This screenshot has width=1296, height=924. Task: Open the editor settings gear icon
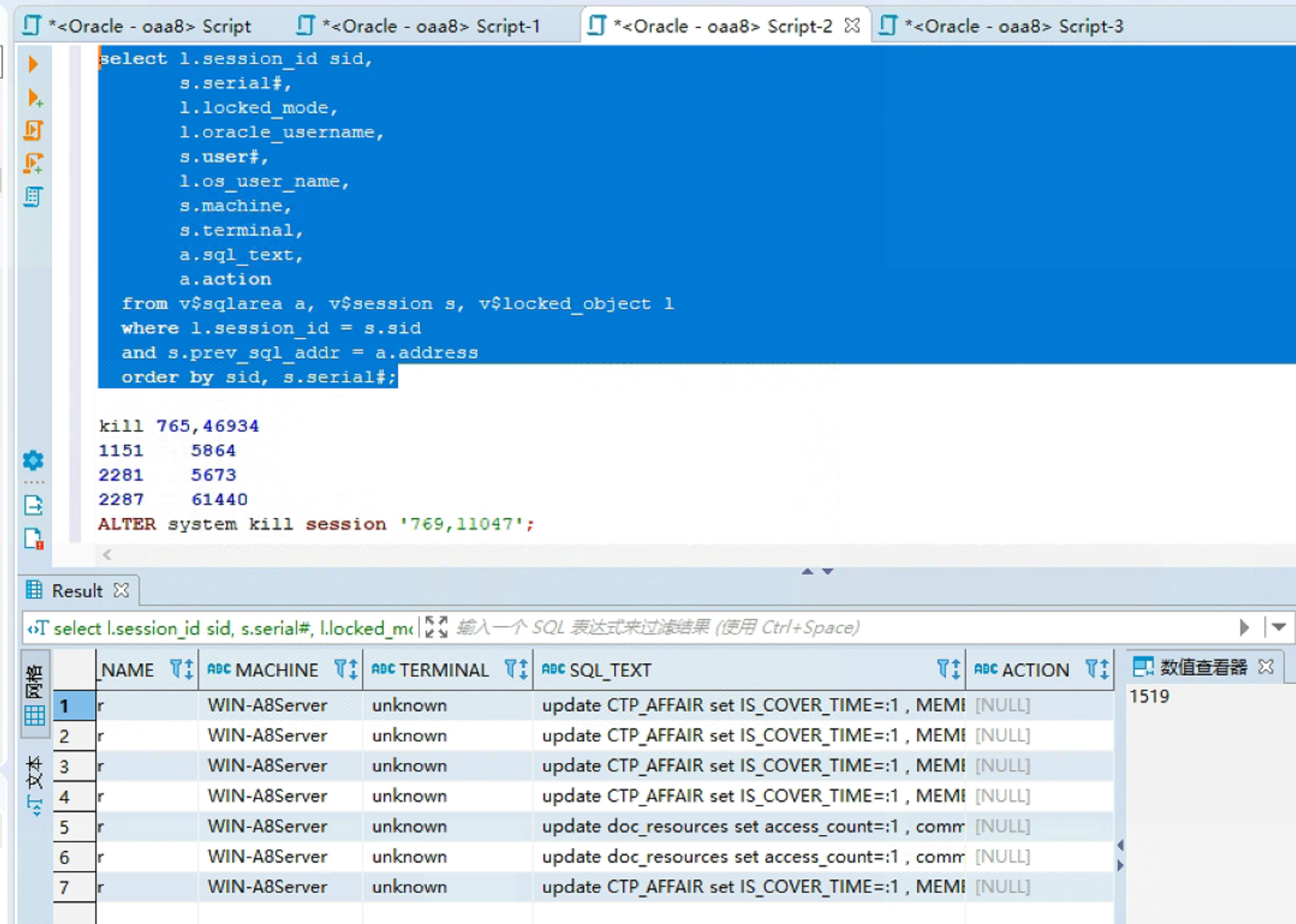tap(34, 460)
